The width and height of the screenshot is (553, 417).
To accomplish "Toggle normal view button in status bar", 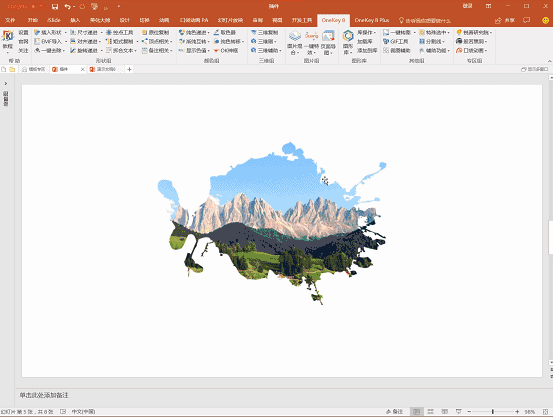I will 417,411.
